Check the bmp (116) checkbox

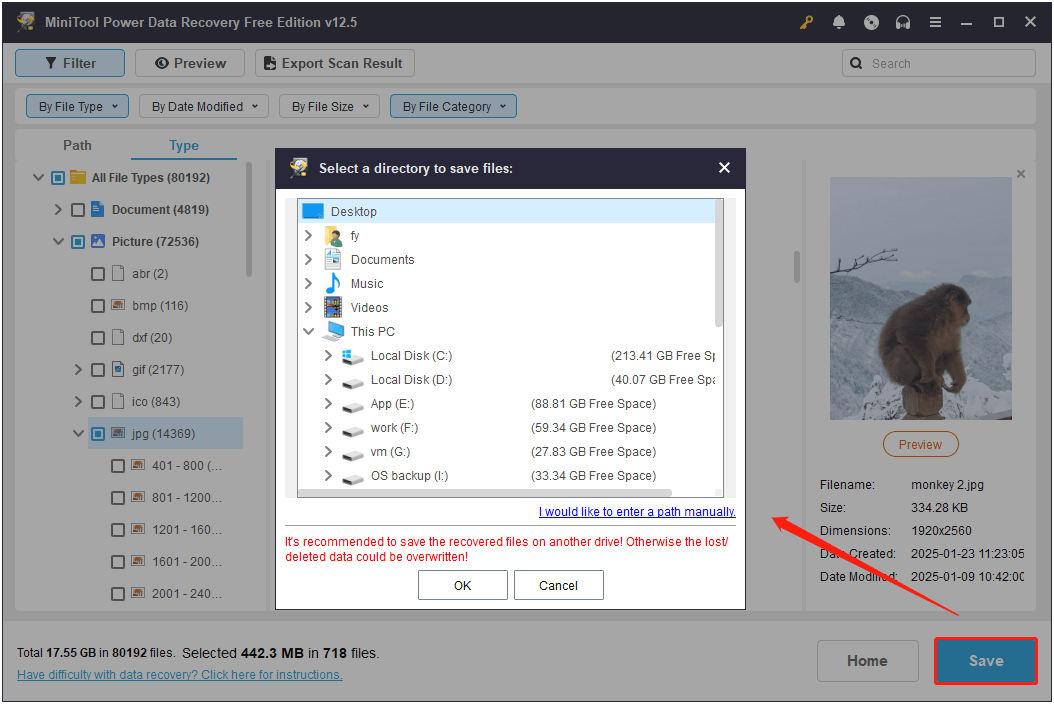[97, 306]
